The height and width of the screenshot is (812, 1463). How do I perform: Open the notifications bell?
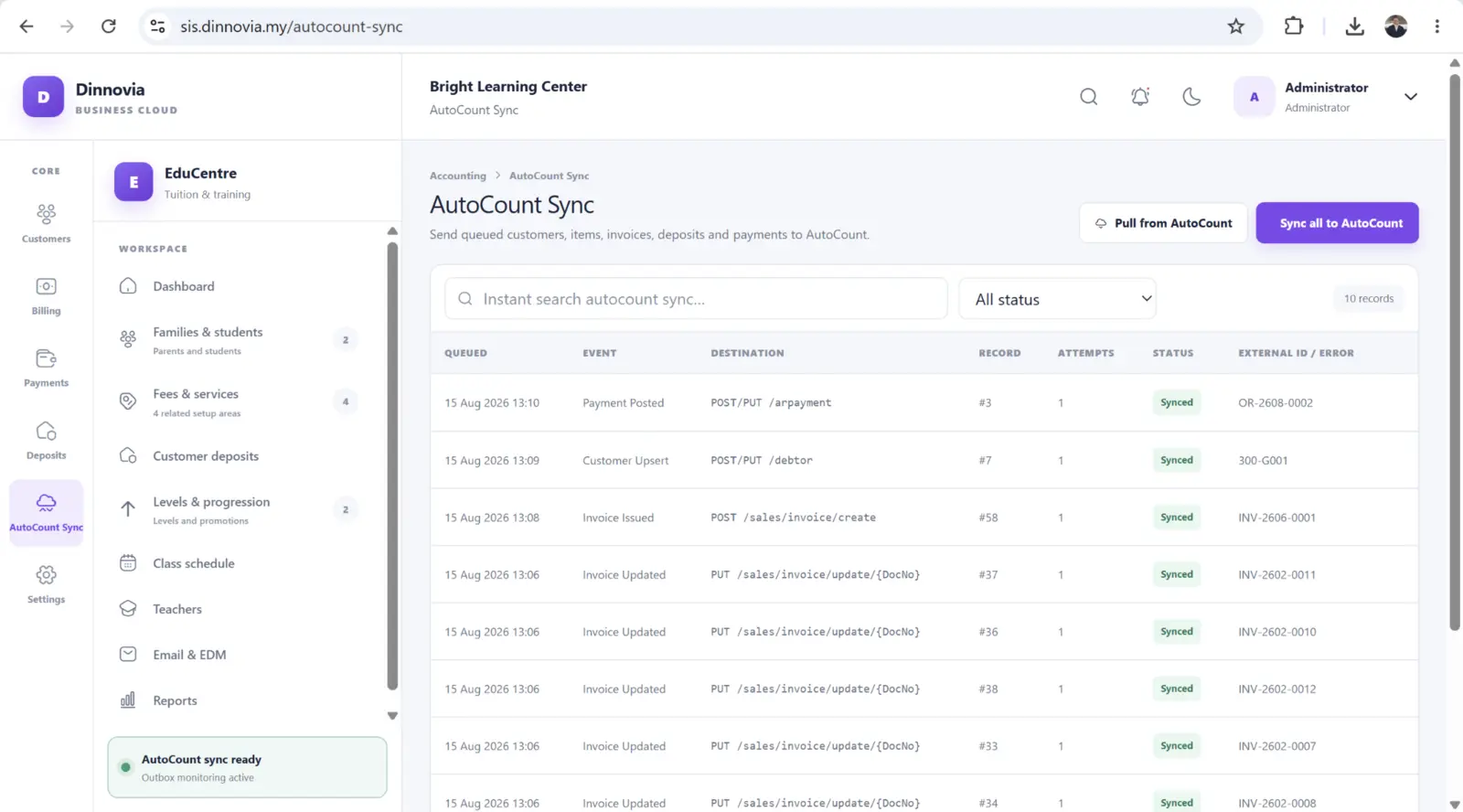click(1140, 97)
